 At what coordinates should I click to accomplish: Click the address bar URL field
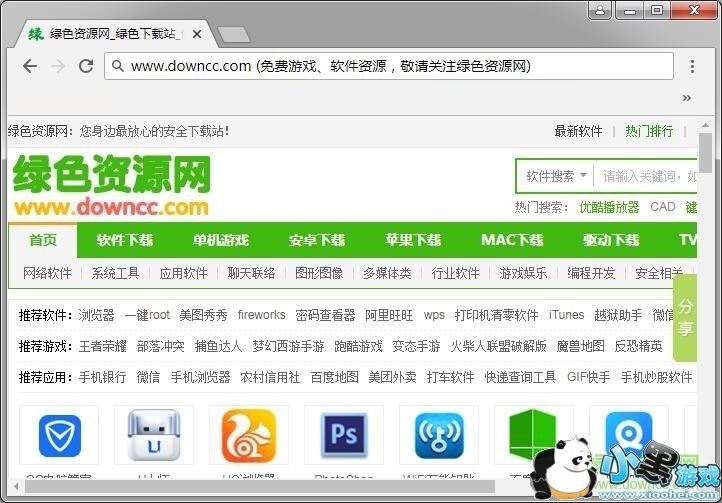point(389,66)
